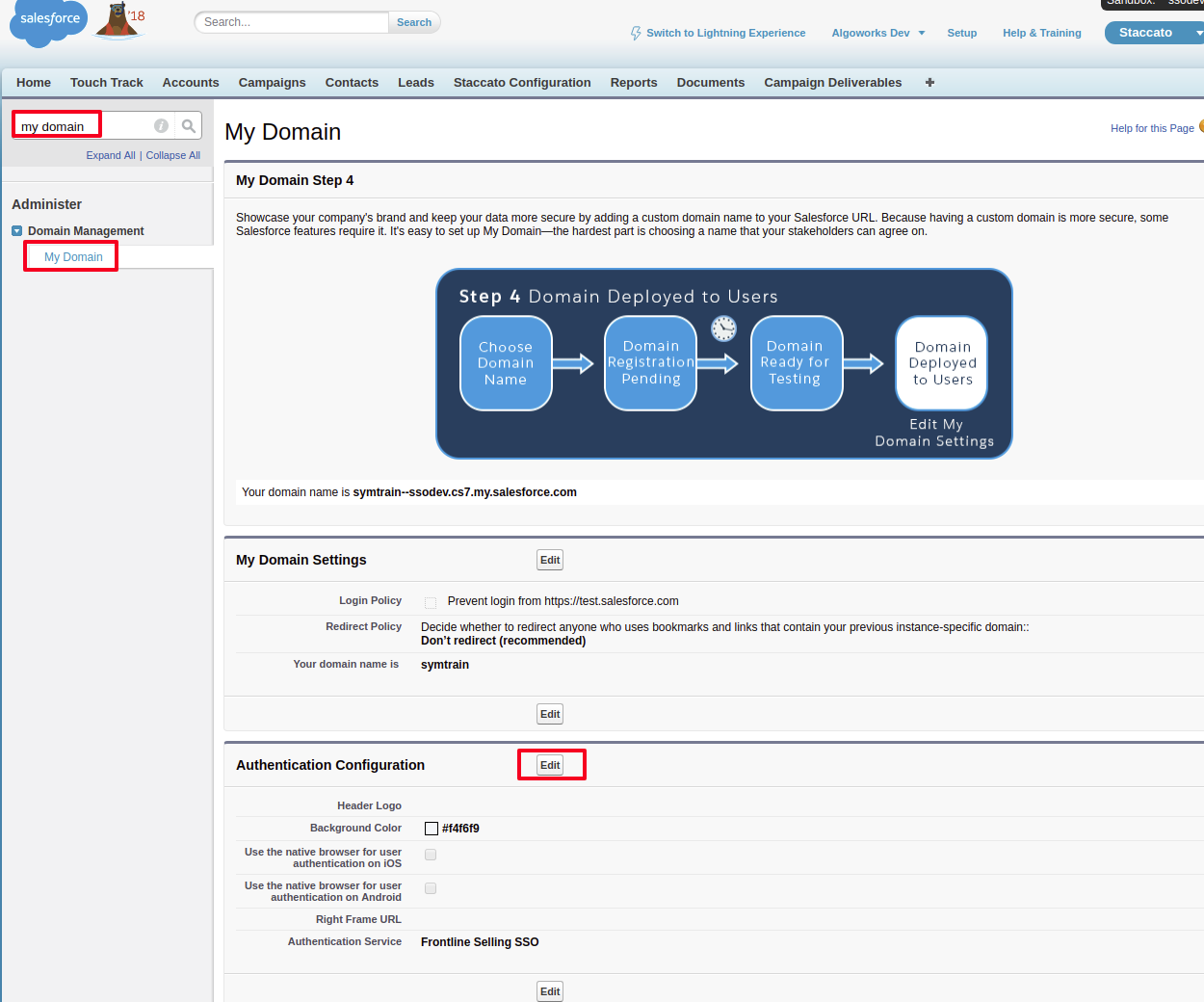
Task: Click the clock icon in domain diagram
Action: [723, 329]
